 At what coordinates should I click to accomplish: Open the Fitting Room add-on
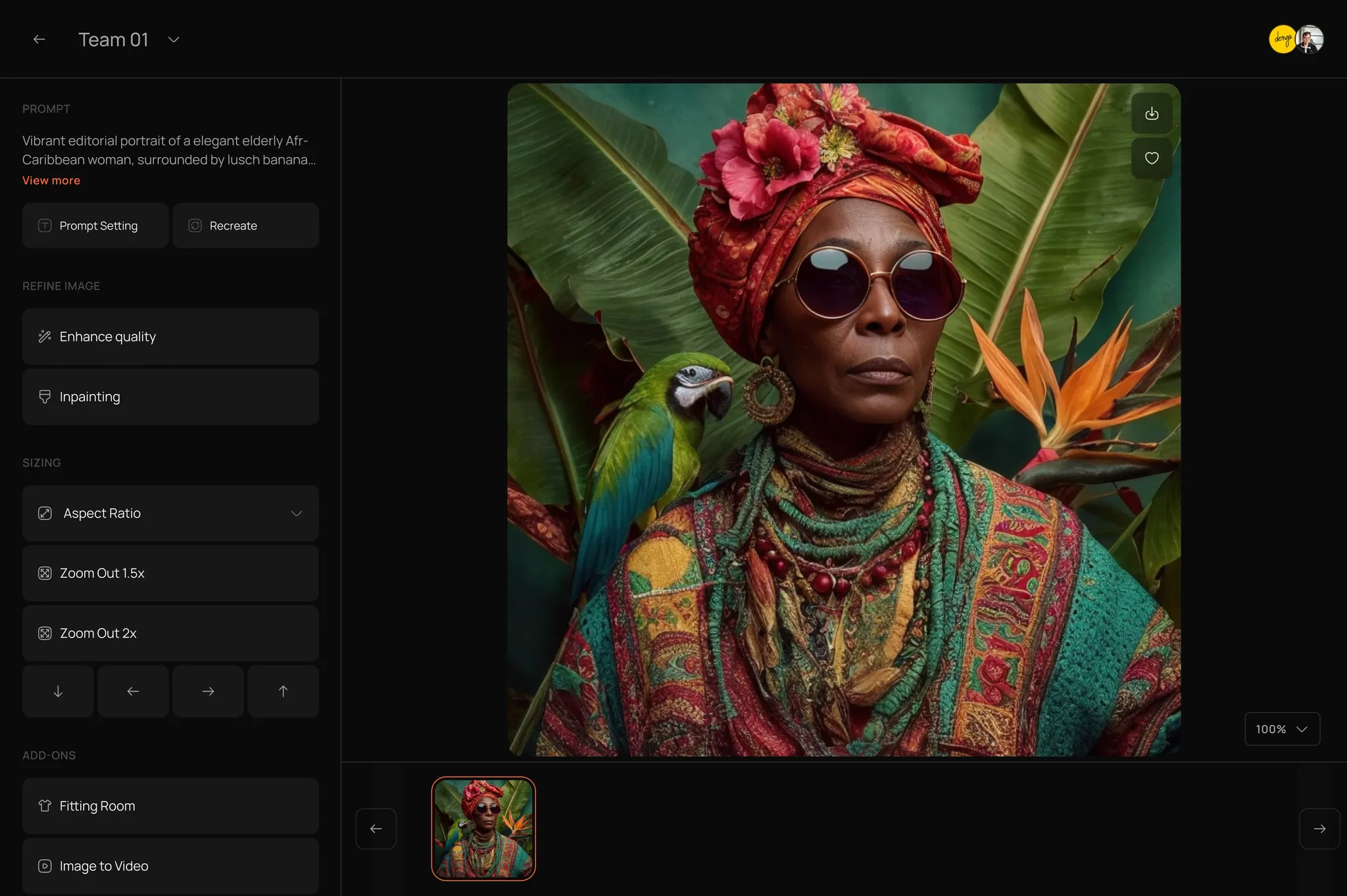point(170,806)
